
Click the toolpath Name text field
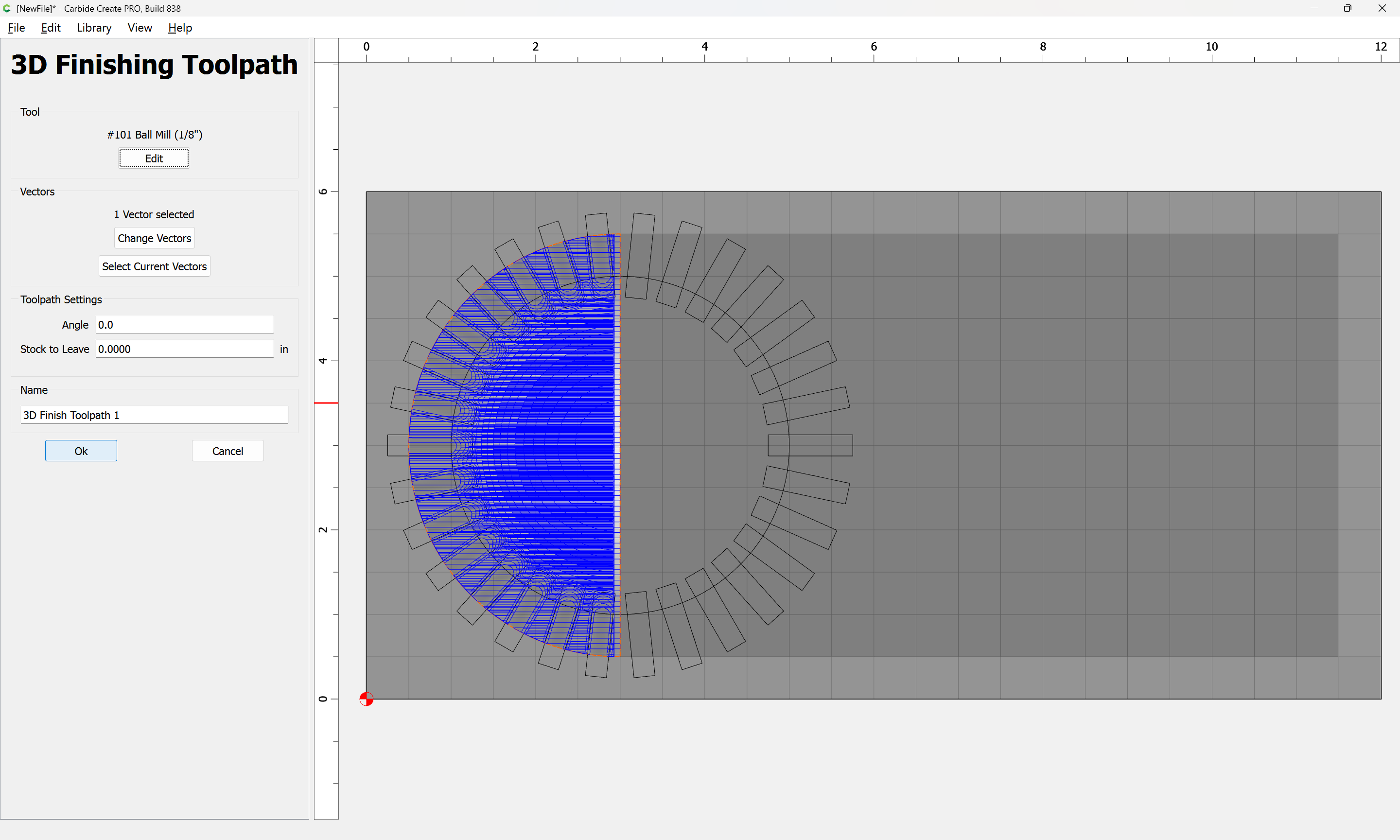154,415
